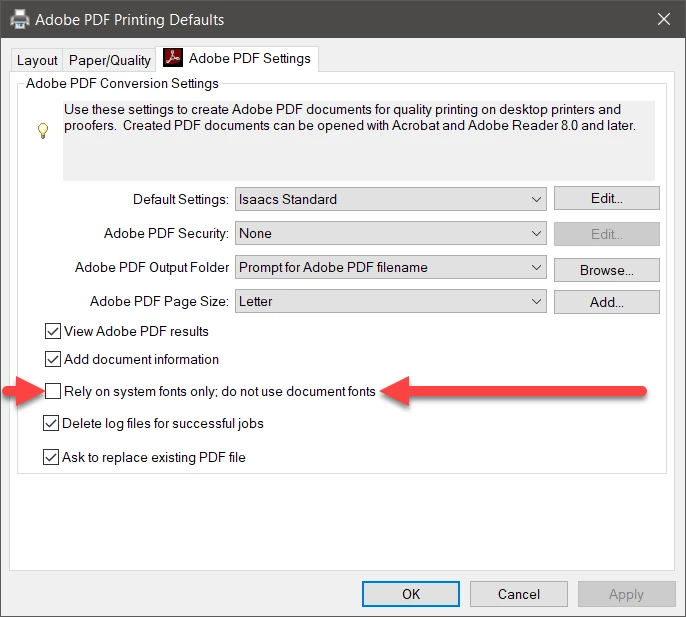Confirm with the OK button
Image resolution: width=686 pixels, height=617 pixels.
click(x=411, y=594)
